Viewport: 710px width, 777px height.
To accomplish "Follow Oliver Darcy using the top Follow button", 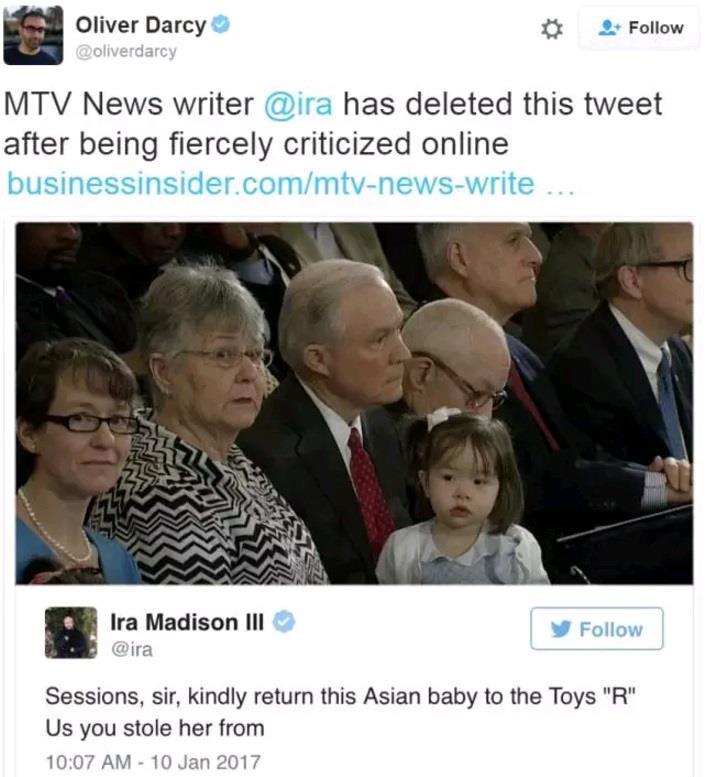I will (639, 28).
